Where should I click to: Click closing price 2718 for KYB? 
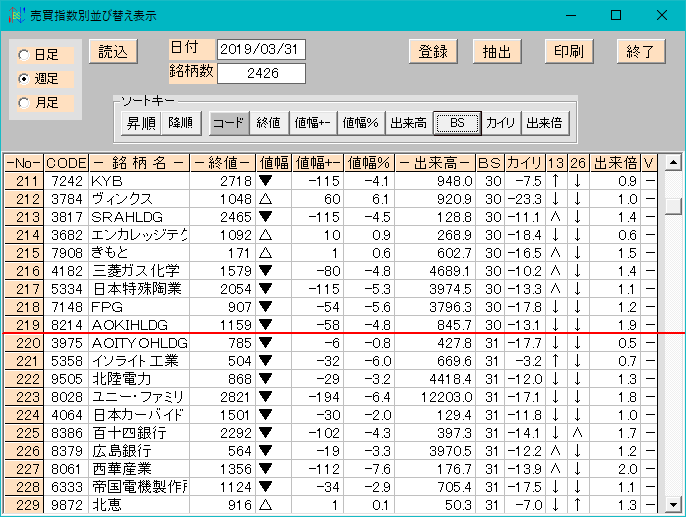tap(236, 181)
